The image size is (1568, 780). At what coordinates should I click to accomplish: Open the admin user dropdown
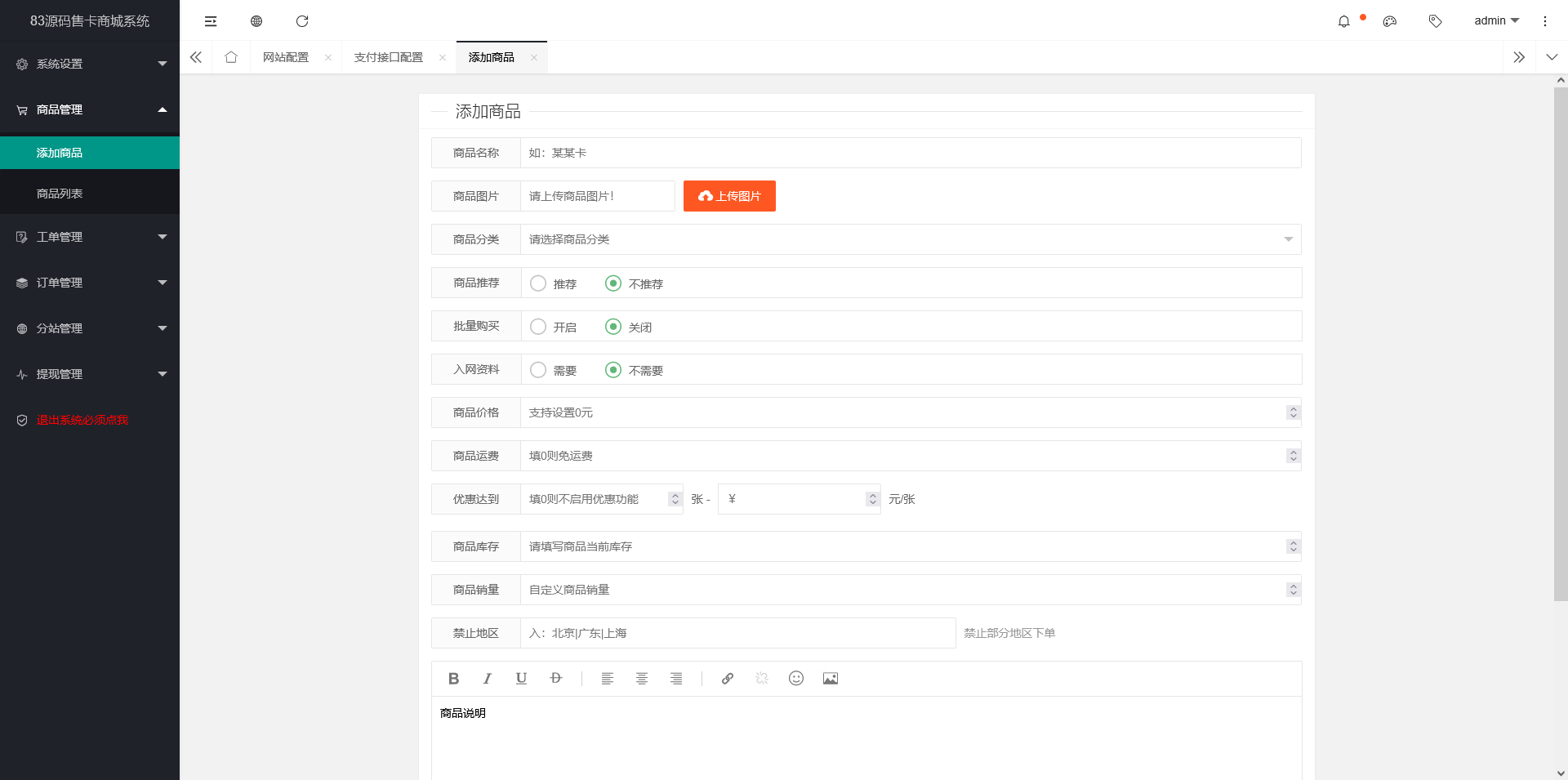(x=1496, y=21)
